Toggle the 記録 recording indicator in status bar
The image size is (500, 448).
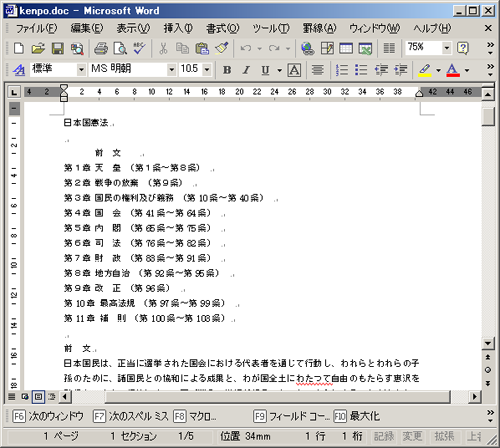(x=384, y=436)
